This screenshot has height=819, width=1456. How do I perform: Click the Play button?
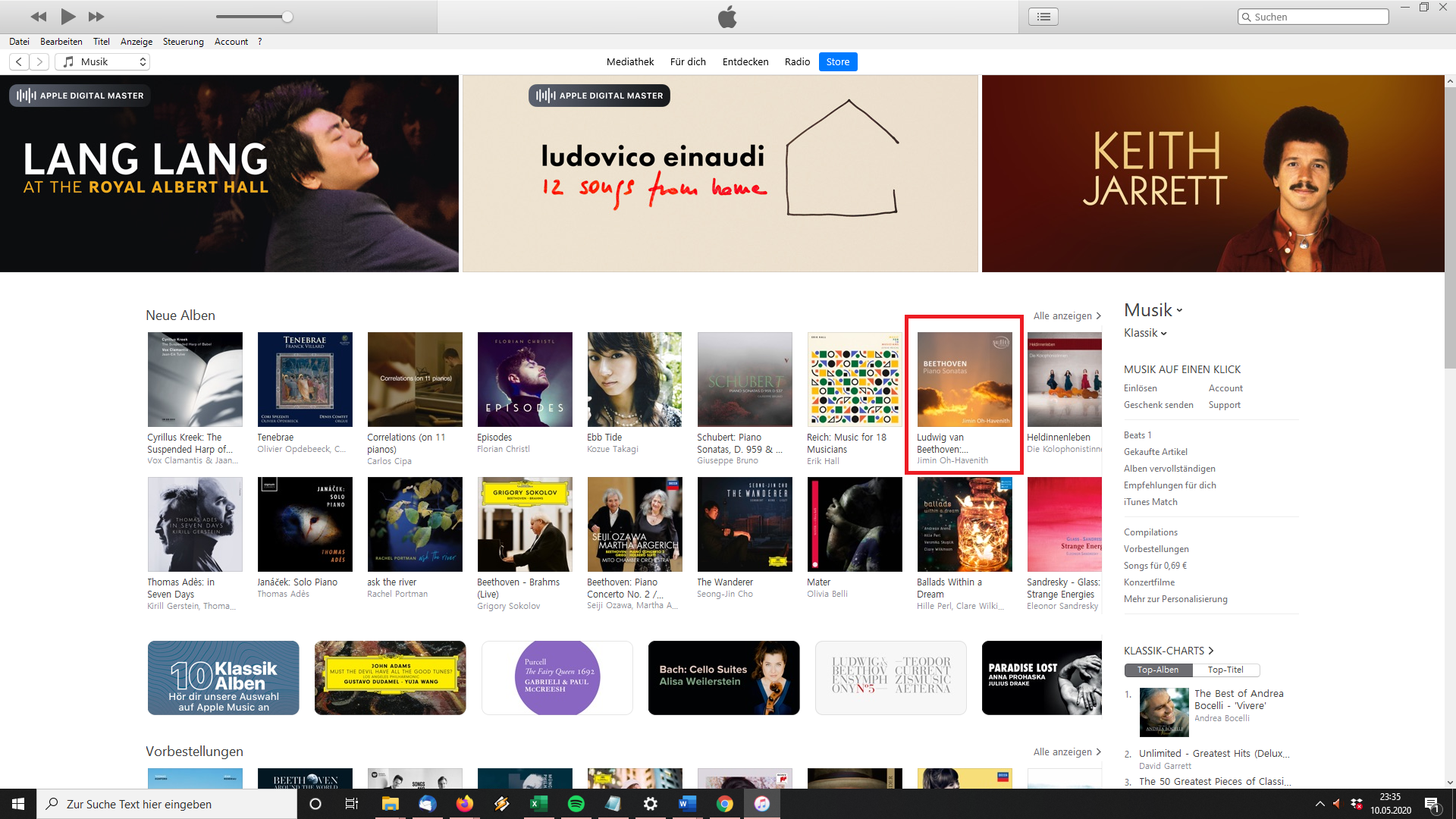[x=68, y=16]
